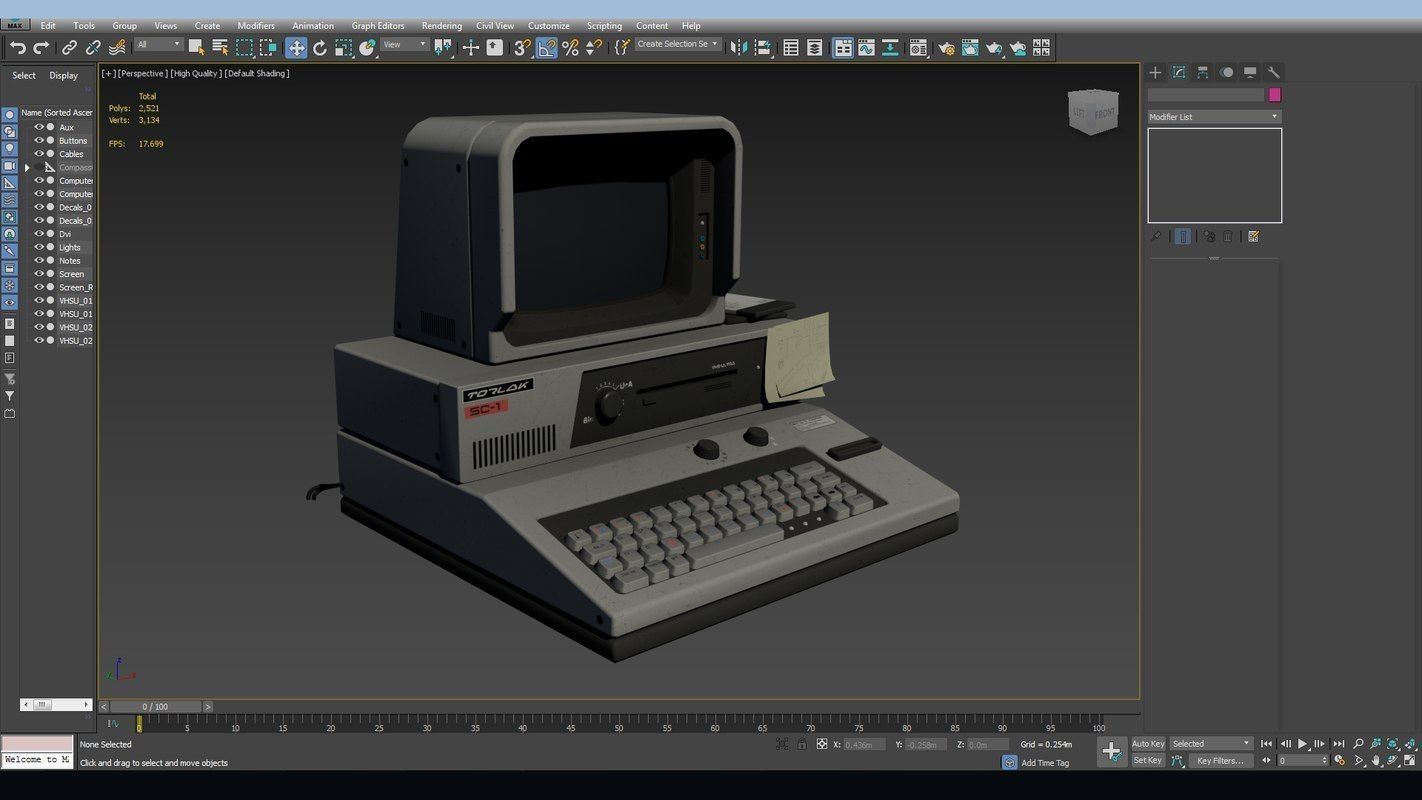Hide the Aux object eye icon
The height and width of the screenshot is (800, 1422).
pos(40,128)
